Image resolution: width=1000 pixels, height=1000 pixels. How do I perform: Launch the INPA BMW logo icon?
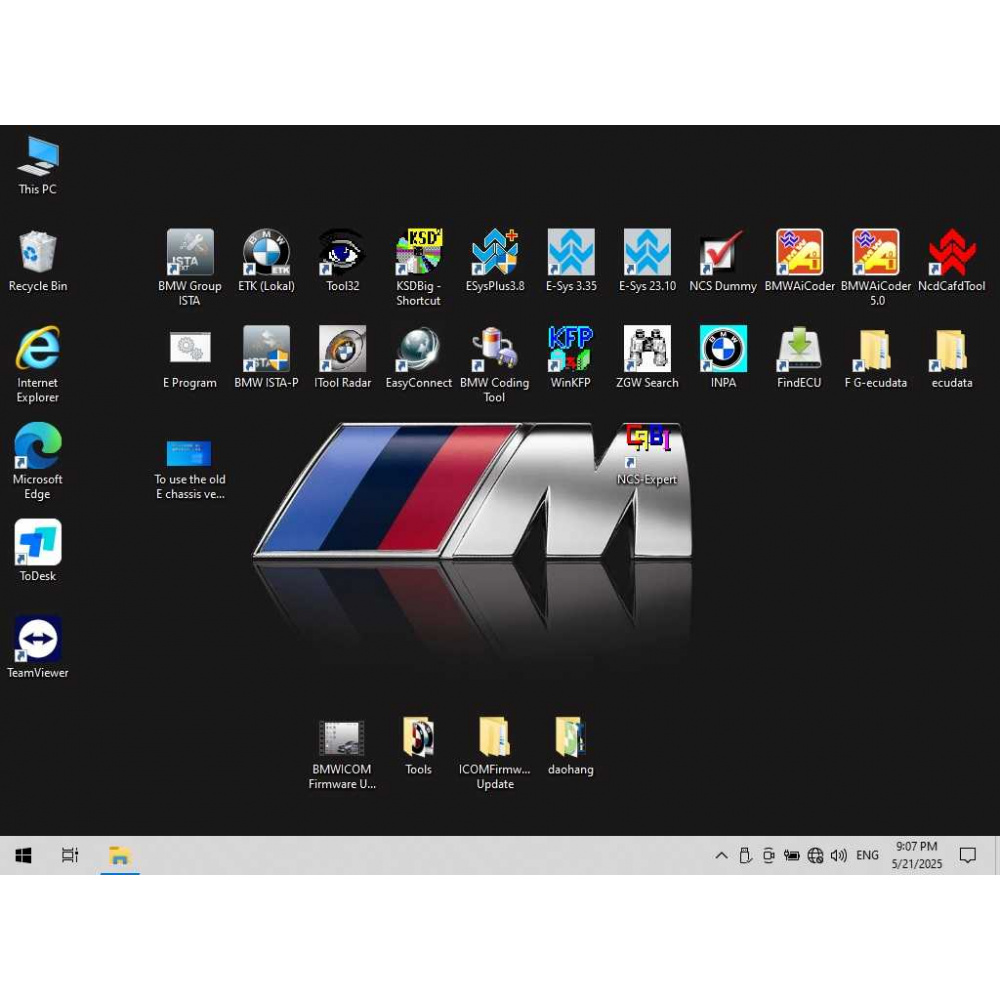coord(723,358)
